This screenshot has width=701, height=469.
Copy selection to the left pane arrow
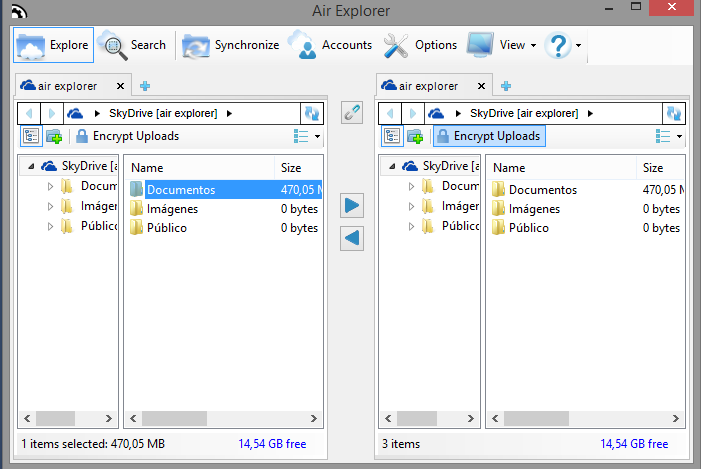pos(352,238)
